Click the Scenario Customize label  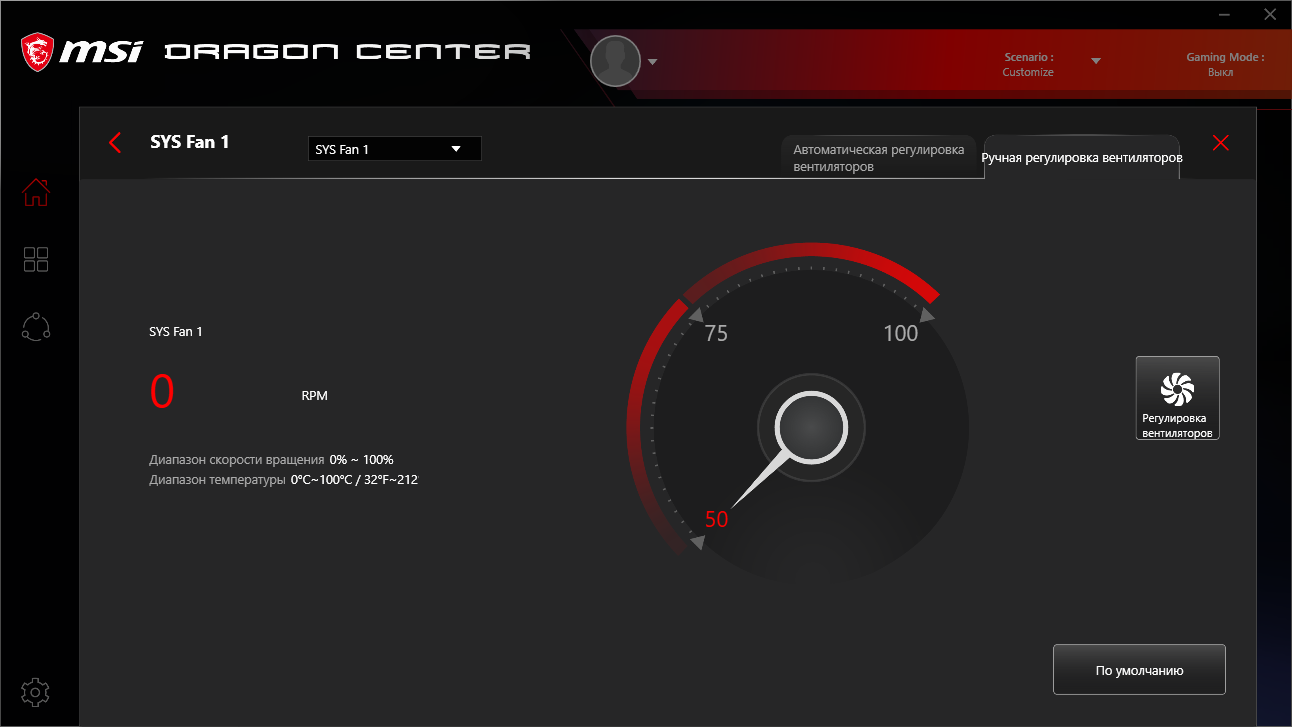[x=1028, y=72]
